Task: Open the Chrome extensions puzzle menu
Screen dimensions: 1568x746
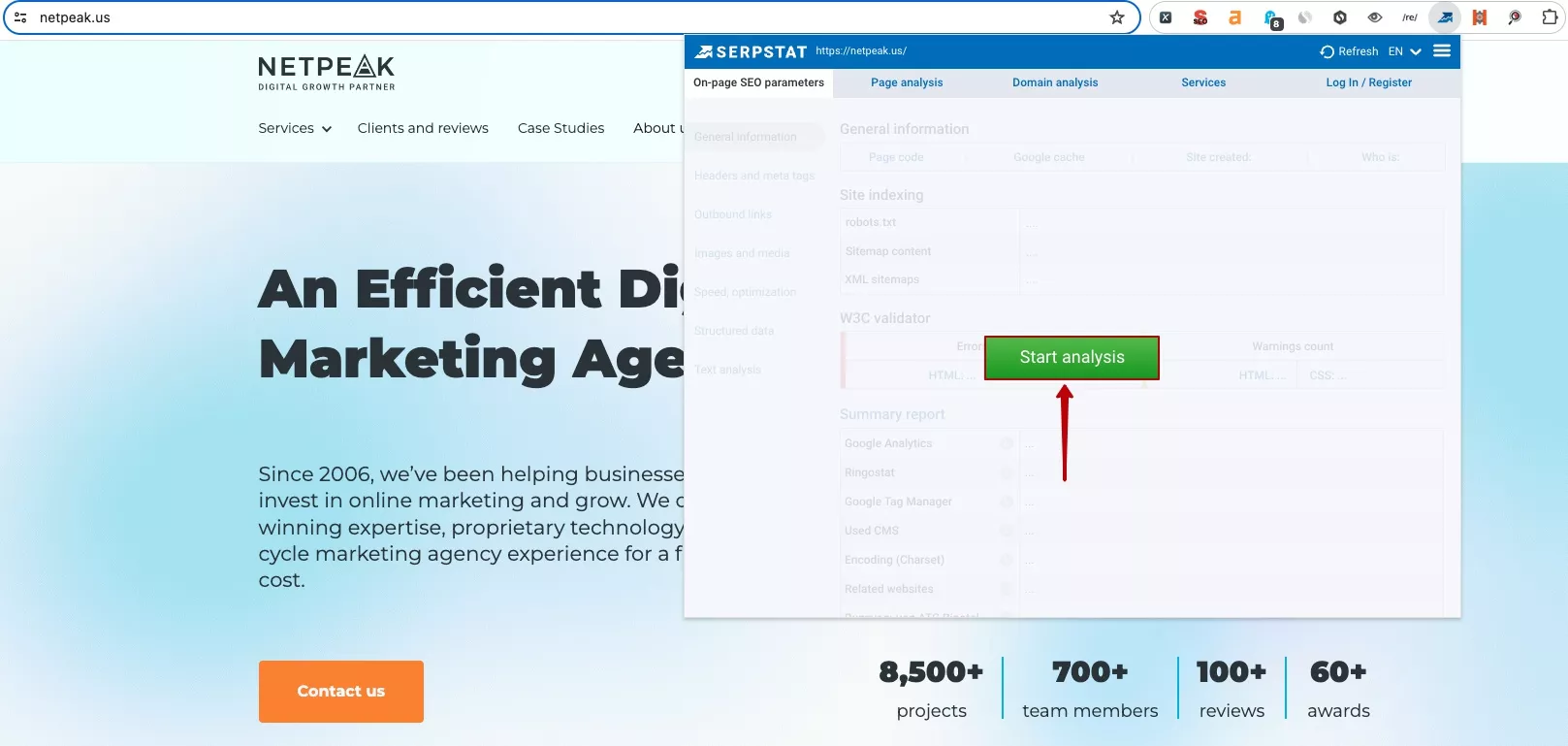Action: click(x=1550, y=17)
